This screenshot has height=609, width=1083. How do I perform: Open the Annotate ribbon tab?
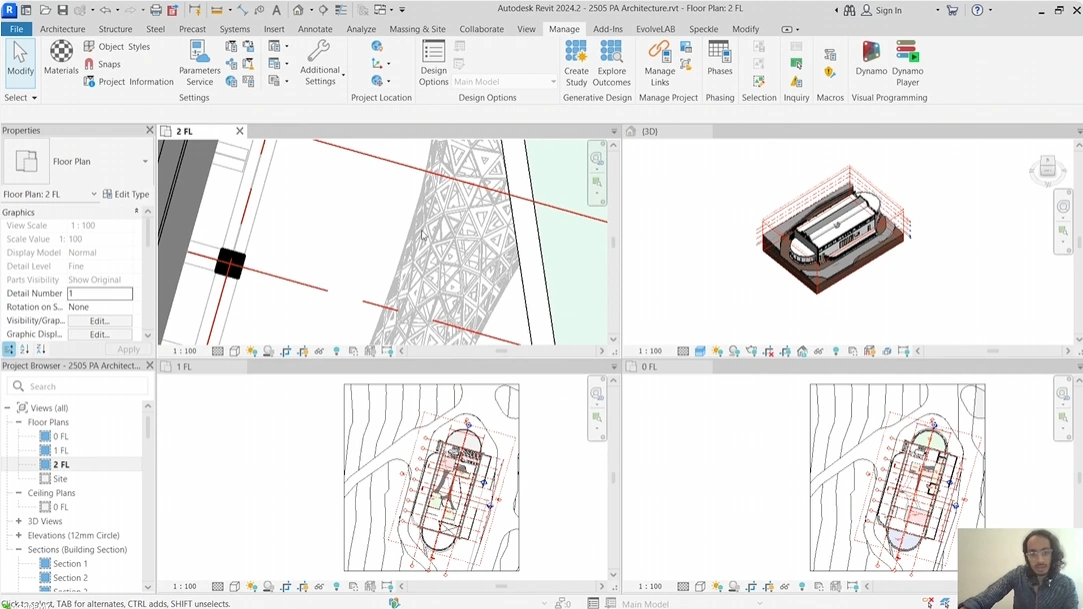coord(315,29)
